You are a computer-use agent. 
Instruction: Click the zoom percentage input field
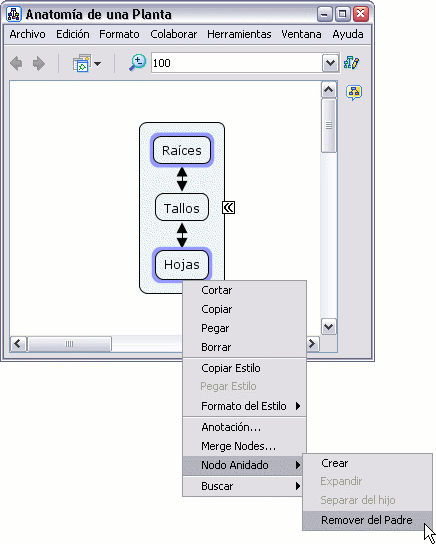237,63
